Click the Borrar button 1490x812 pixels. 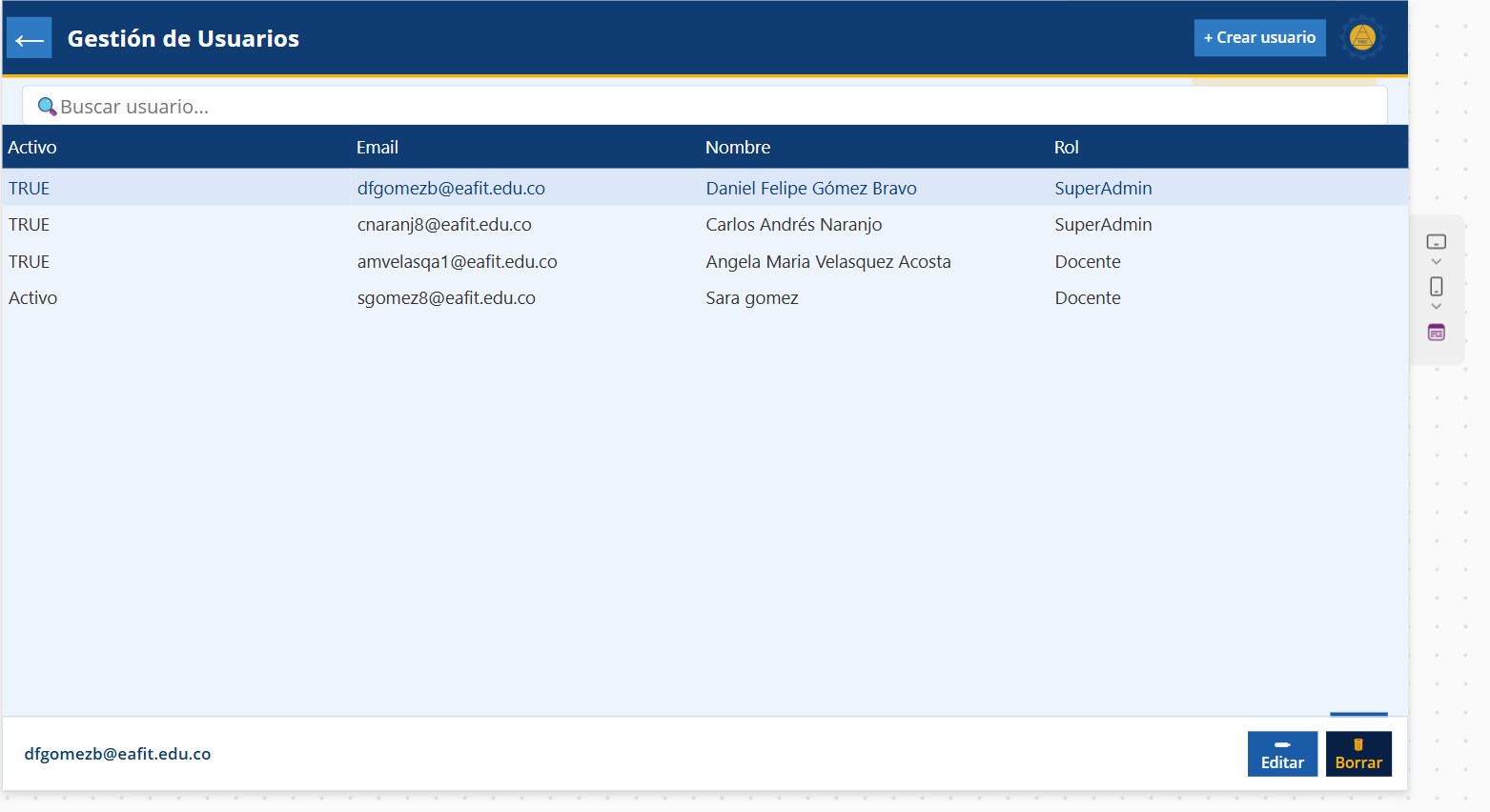click(1358, 754)
